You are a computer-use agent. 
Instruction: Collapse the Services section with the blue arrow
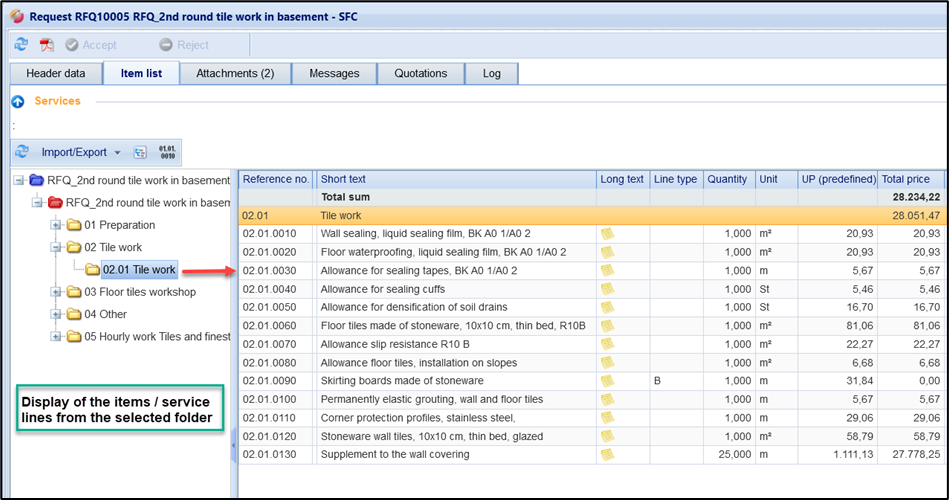pos(18,101)
